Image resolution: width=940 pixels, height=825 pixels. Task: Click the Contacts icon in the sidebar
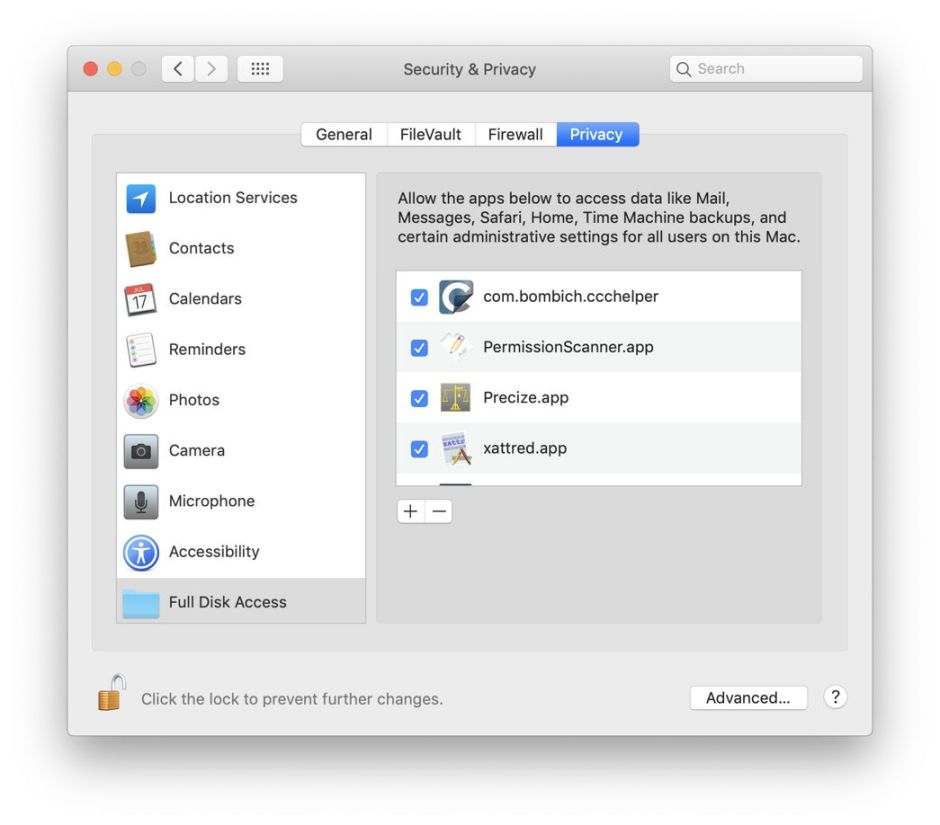141,248
